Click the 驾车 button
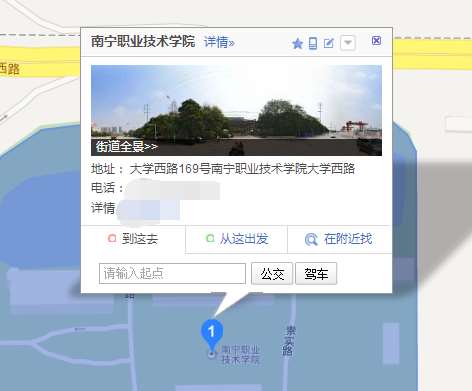472x391 pixels. (x=316, y=274)
